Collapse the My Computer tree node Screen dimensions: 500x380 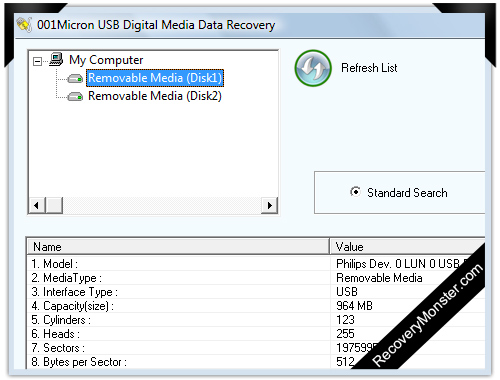37,61
